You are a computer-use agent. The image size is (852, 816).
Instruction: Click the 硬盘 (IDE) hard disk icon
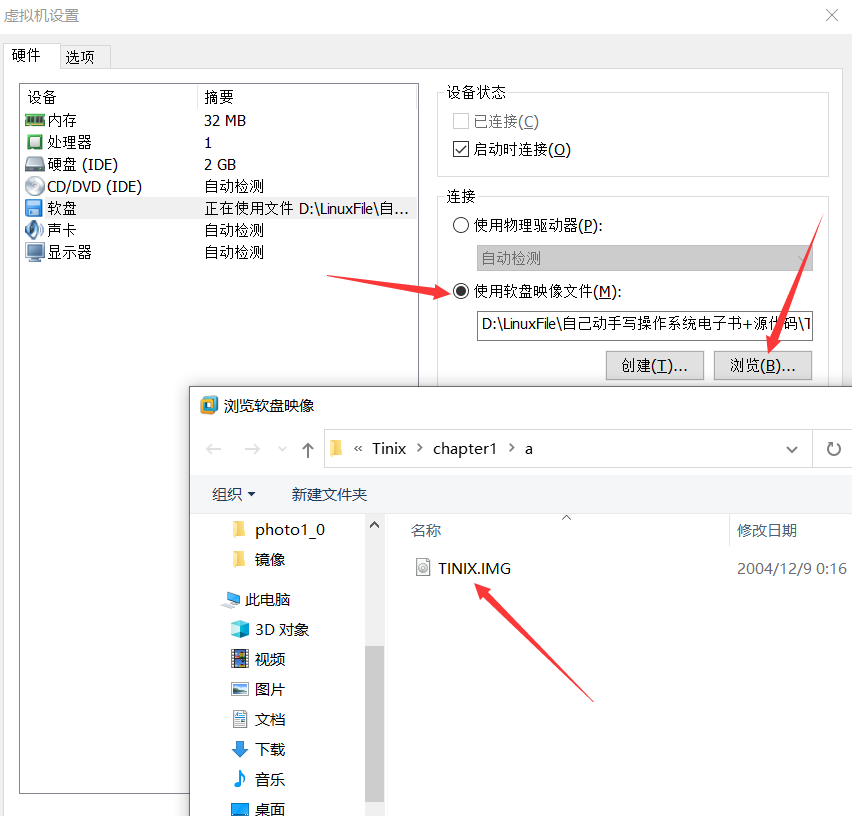[x=35, y=164]
